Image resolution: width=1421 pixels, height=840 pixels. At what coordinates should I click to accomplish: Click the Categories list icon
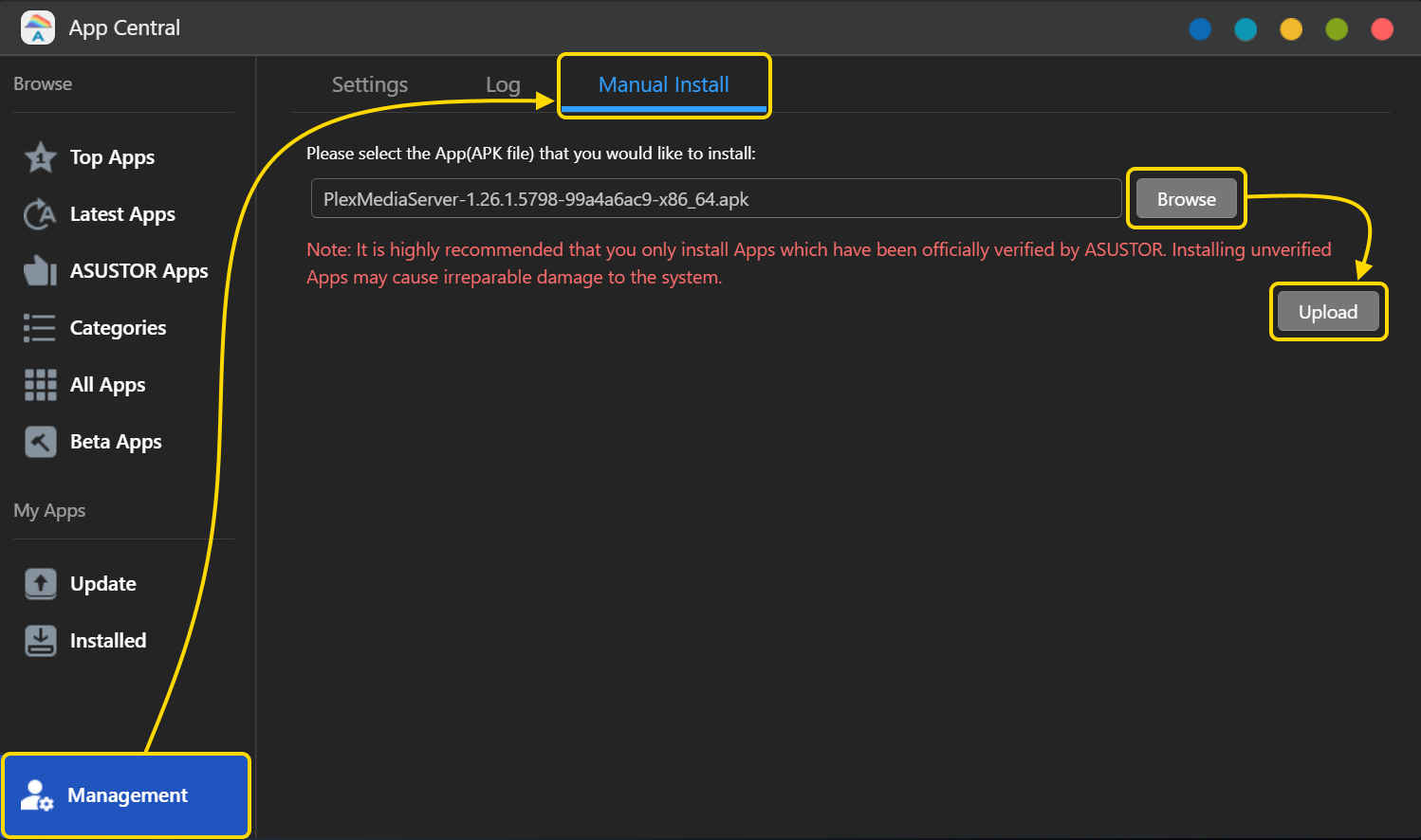[40, 328]
